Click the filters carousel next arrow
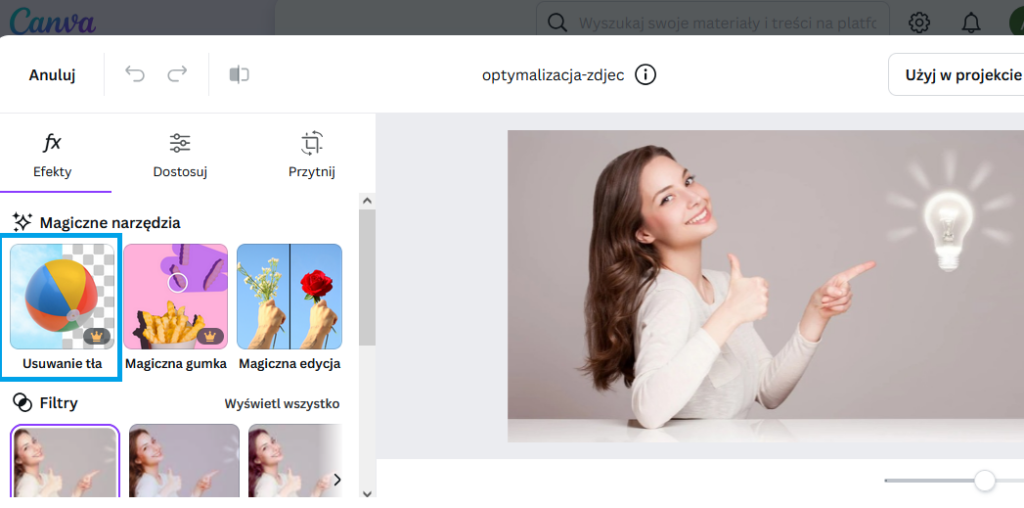Screen dimensions: 1024x508 (337, 480)
